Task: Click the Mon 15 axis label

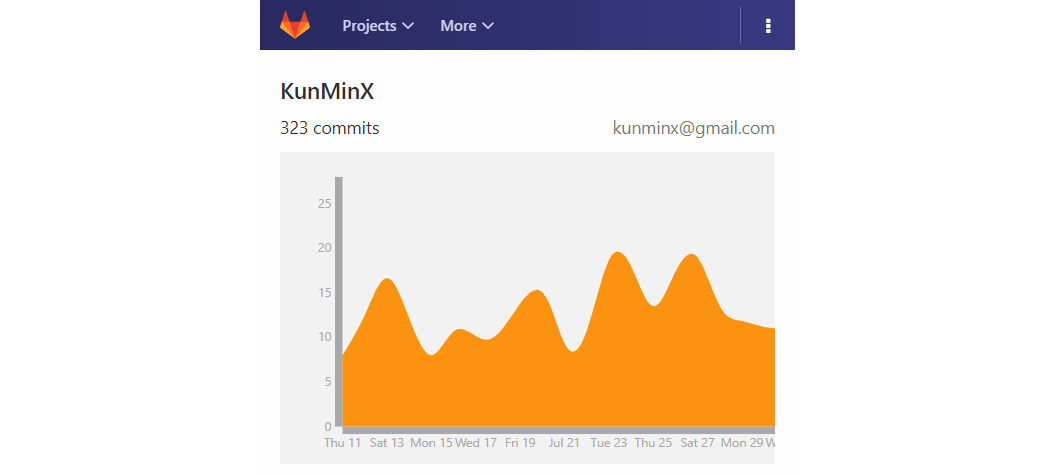Action: pos(432,443)
